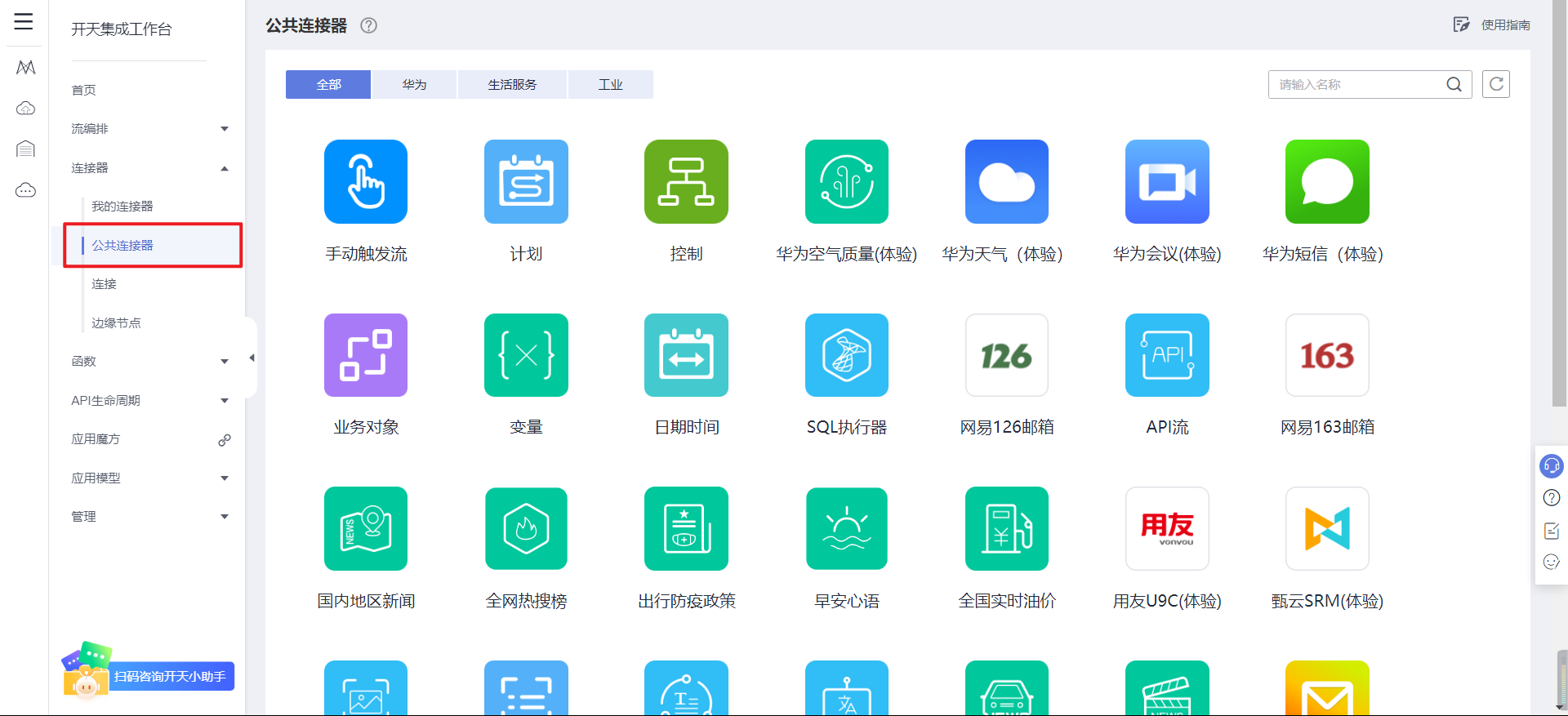
Task: Click the SQL执行器 connector icon
Action: click(x=847, y=355)
